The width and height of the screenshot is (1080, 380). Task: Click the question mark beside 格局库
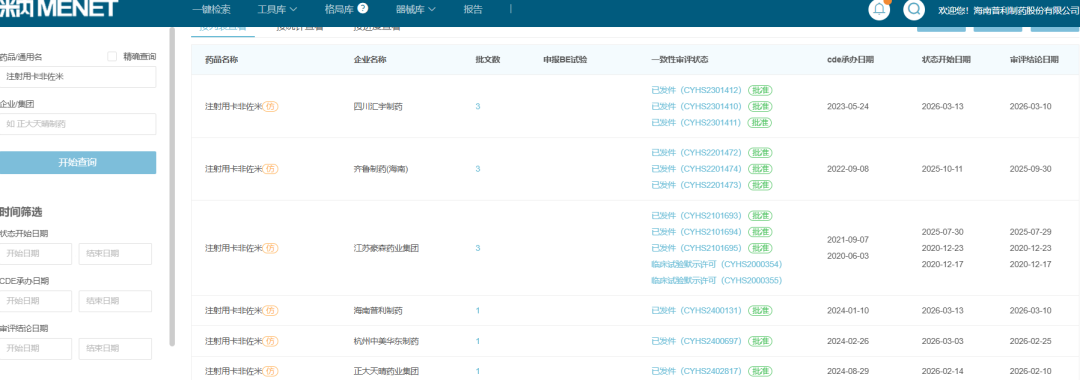tap(363, 9)
